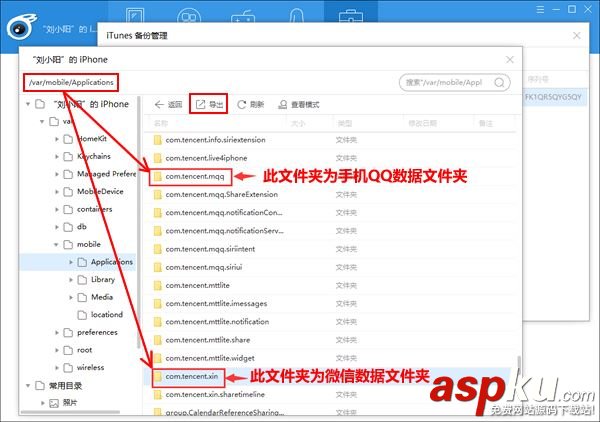Click the 照片 picture icon in tree
Screen dimensions: 600x422
click(x=54, y=403)
